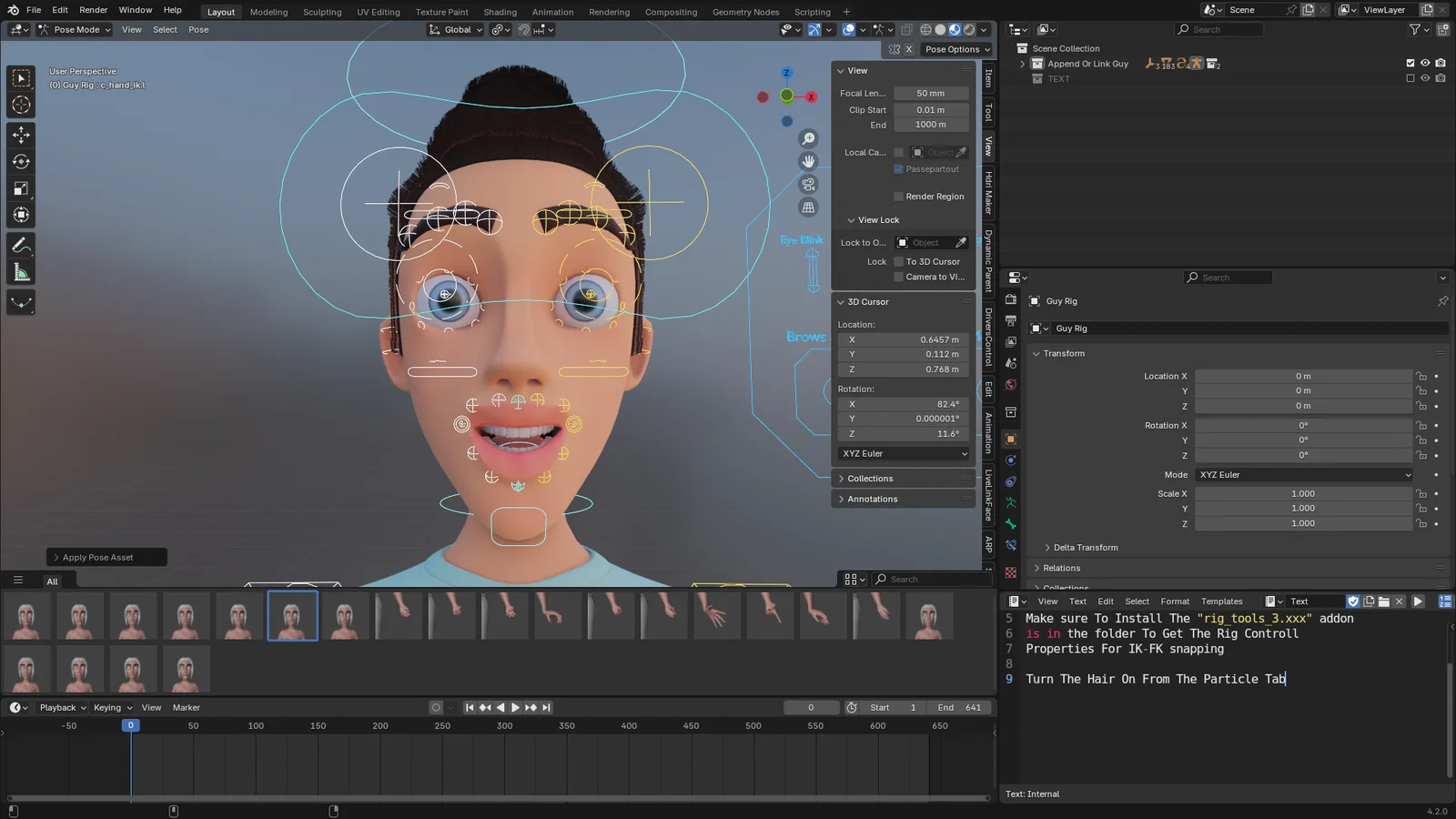
Task: Select the Move tool in the viewport toolbar
Action: [x=21, y=135]
